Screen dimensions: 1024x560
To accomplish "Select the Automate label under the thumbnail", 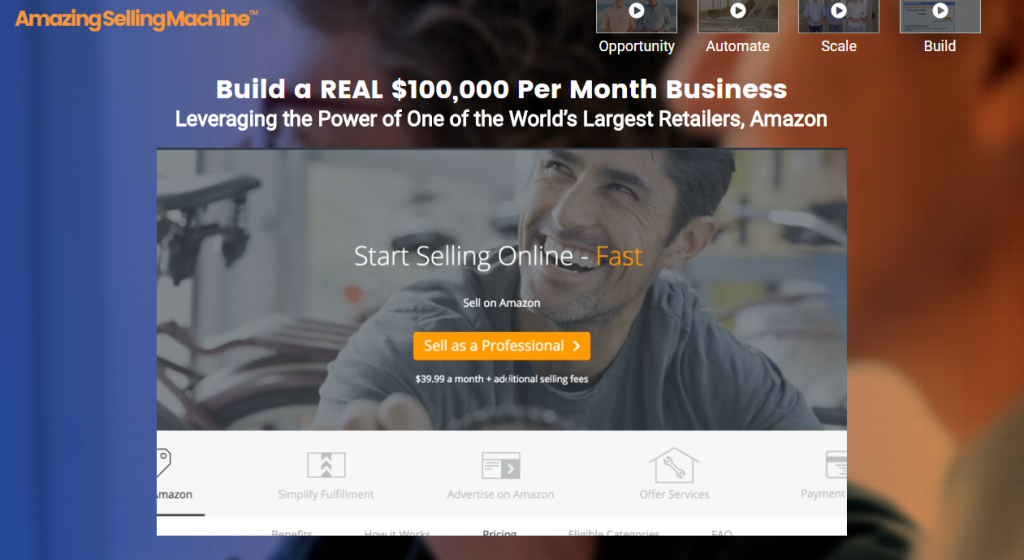I will 738,46.
